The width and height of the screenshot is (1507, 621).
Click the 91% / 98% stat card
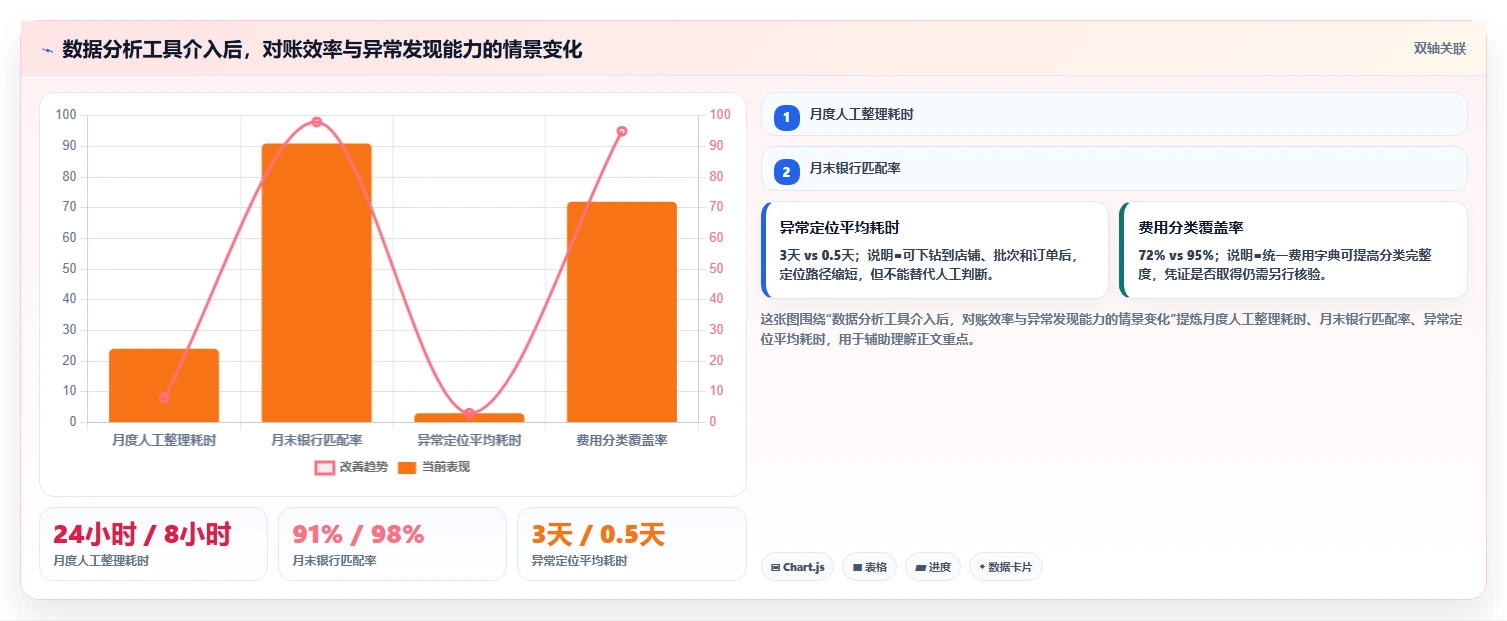click(x=392, y=544)
